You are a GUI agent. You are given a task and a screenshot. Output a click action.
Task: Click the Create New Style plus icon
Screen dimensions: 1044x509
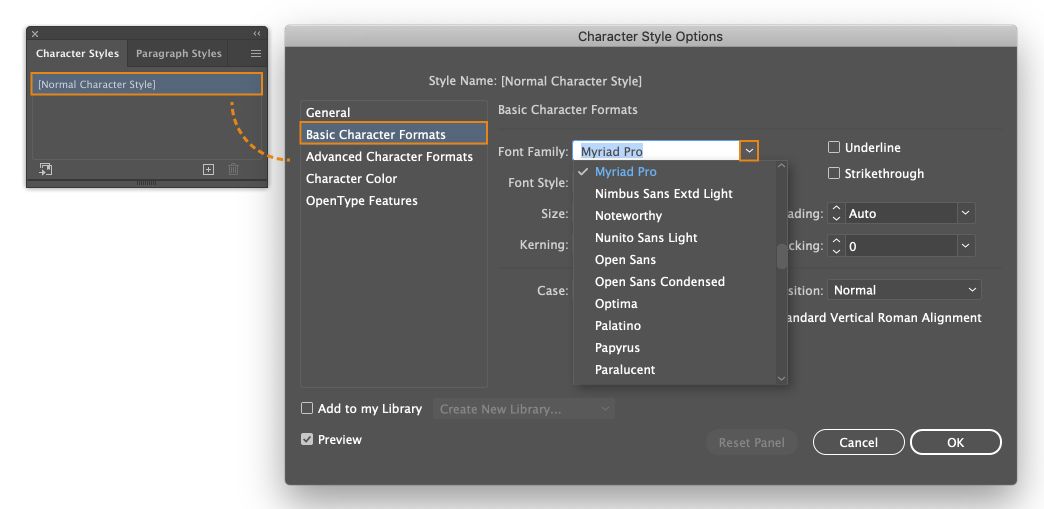208,170
